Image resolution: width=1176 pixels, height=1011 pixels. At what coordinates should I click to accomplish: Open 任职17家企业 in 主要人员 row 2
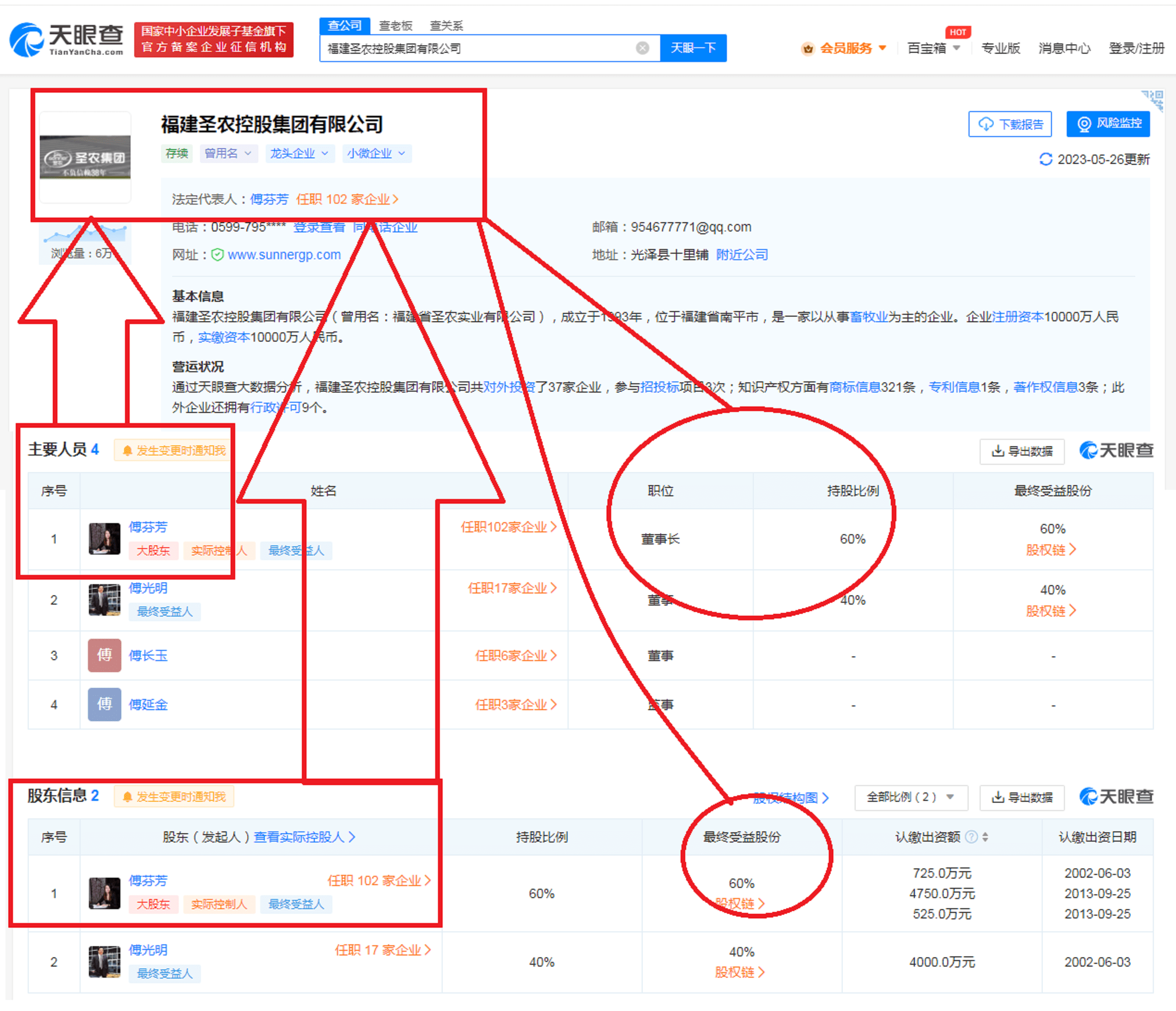[512, 588]
